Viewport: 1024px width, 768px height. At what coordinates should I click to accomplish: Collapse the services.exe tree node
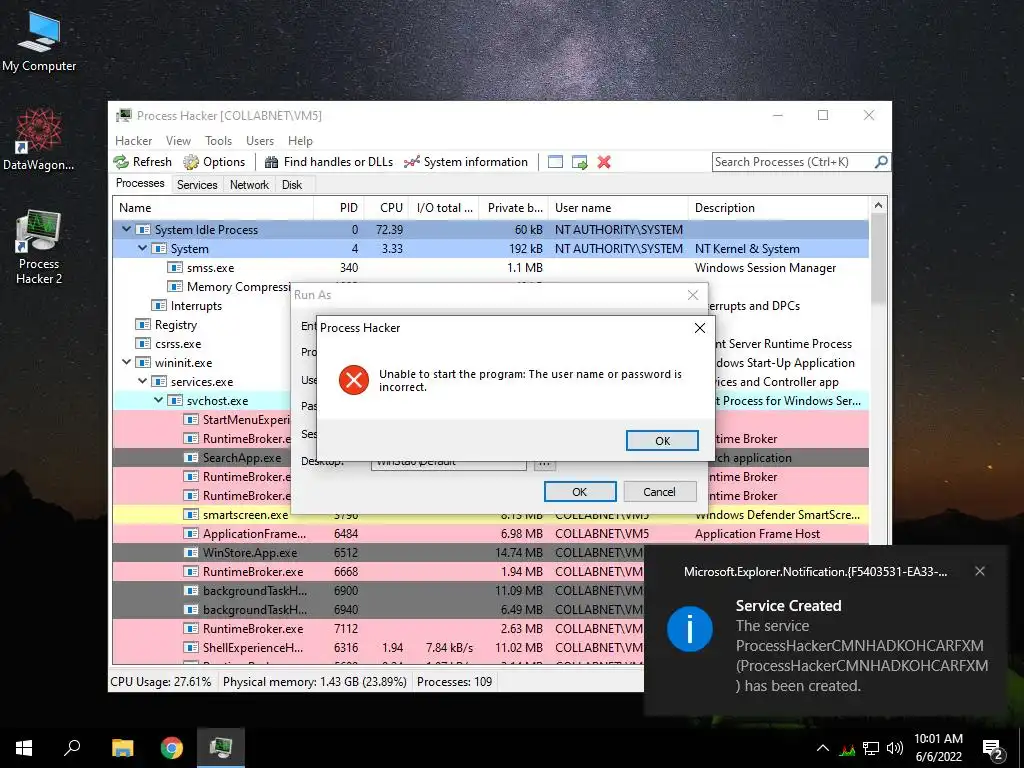click(142, 381)
